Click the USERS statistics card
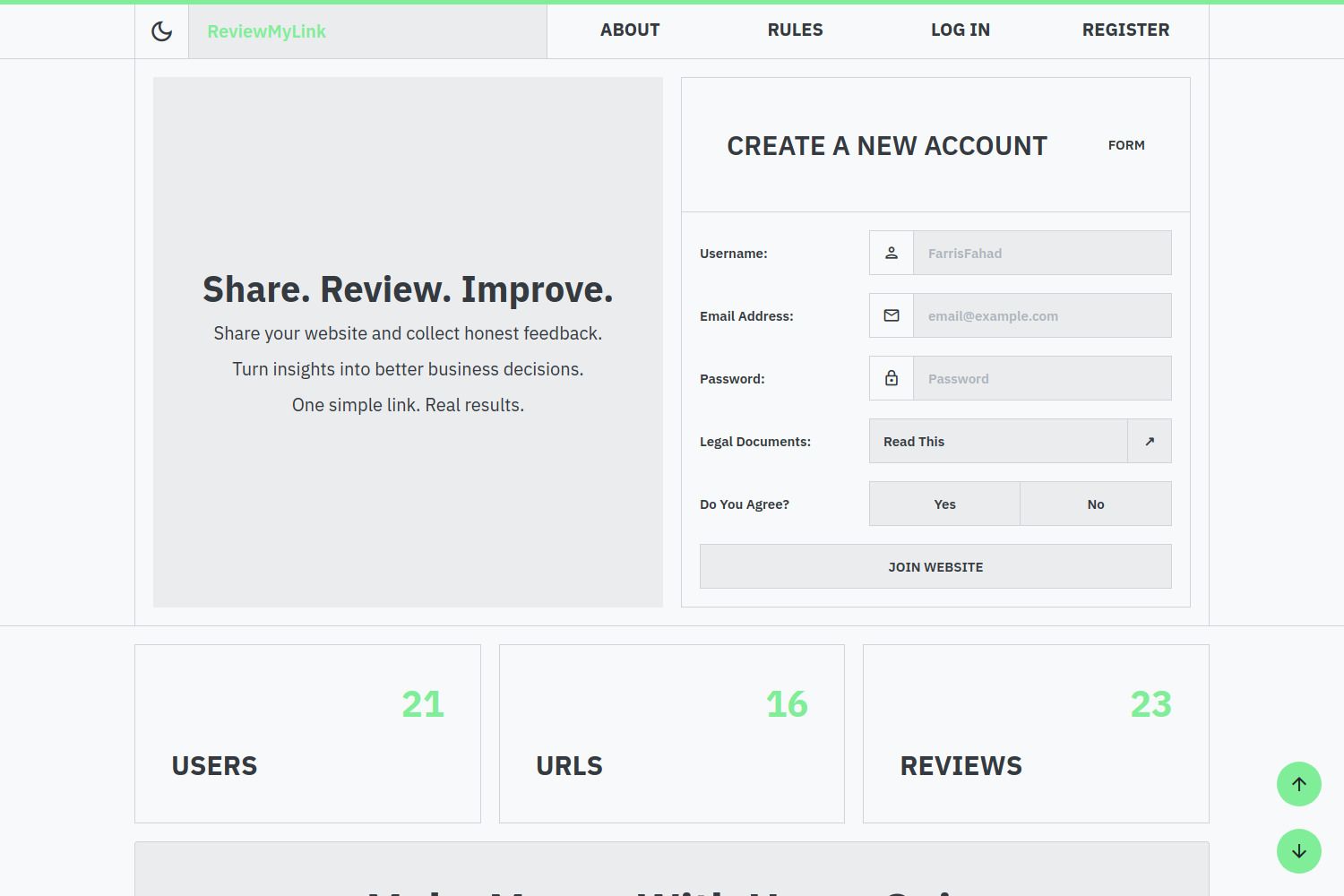1344x896 pixels. pyautogui.click(x=307, y=734)
